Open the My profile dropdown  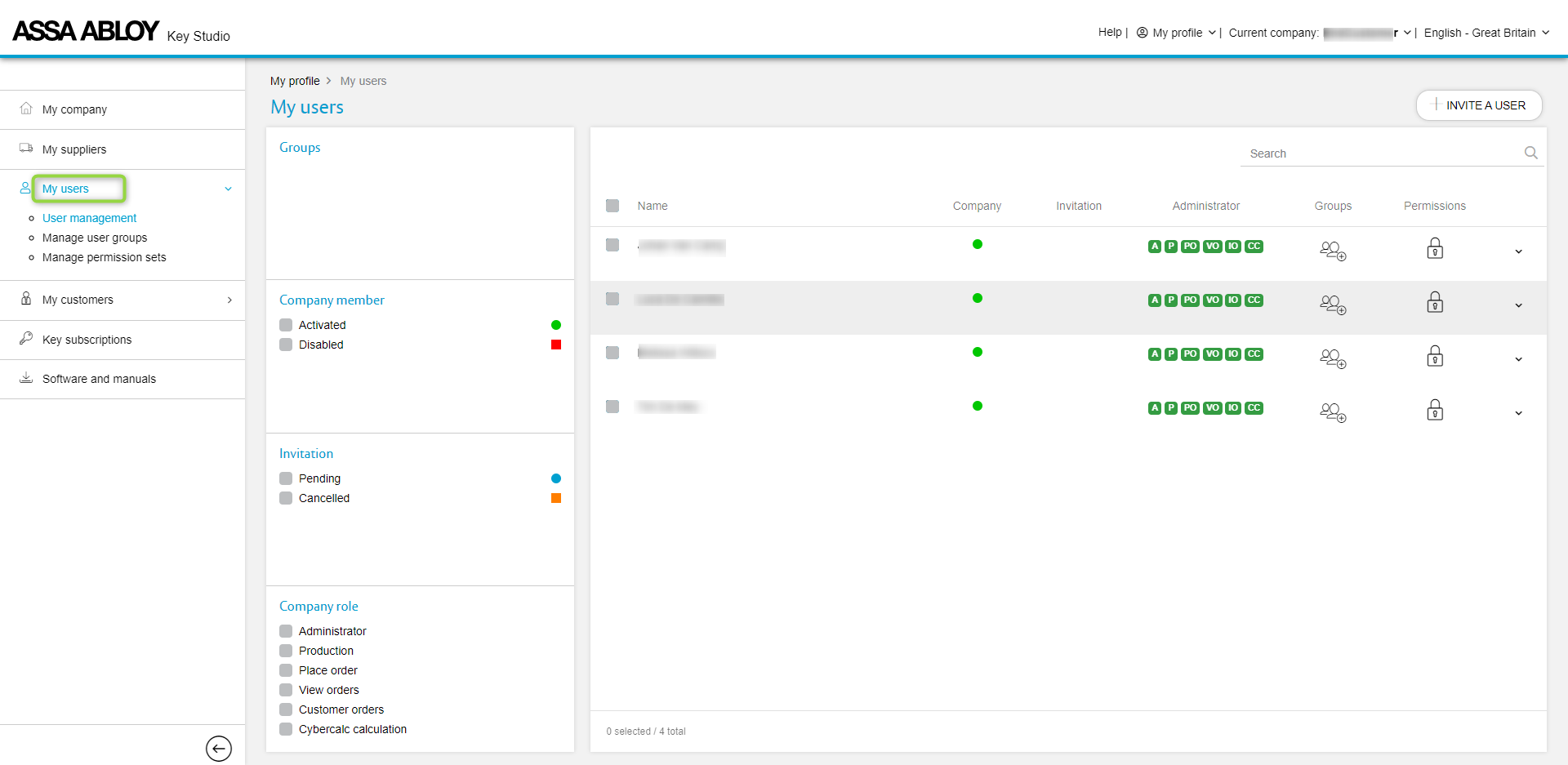click(x=1176, y=33)
